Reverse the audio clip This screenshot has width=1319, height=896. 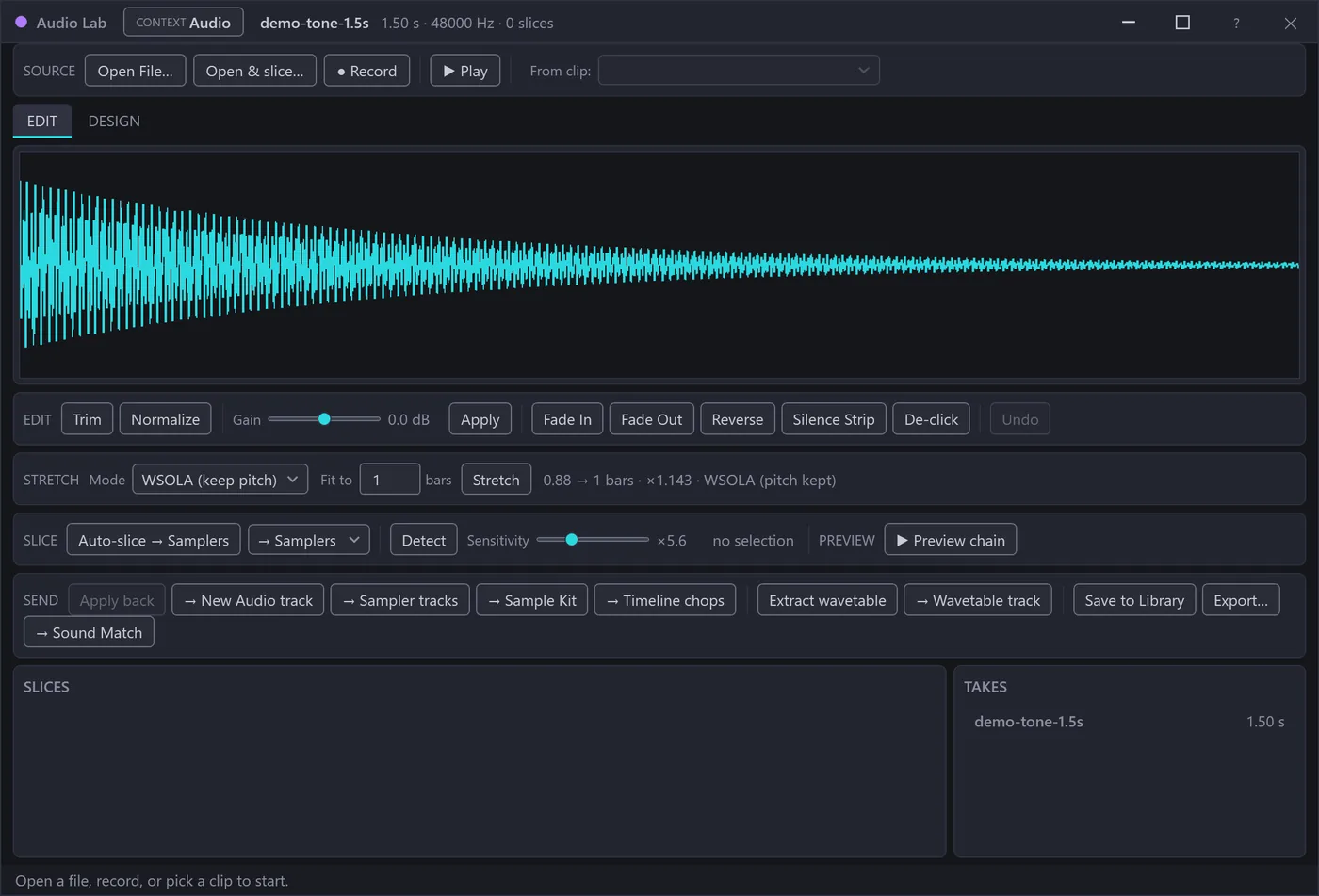pyautogui.click(x=738, y=419)
